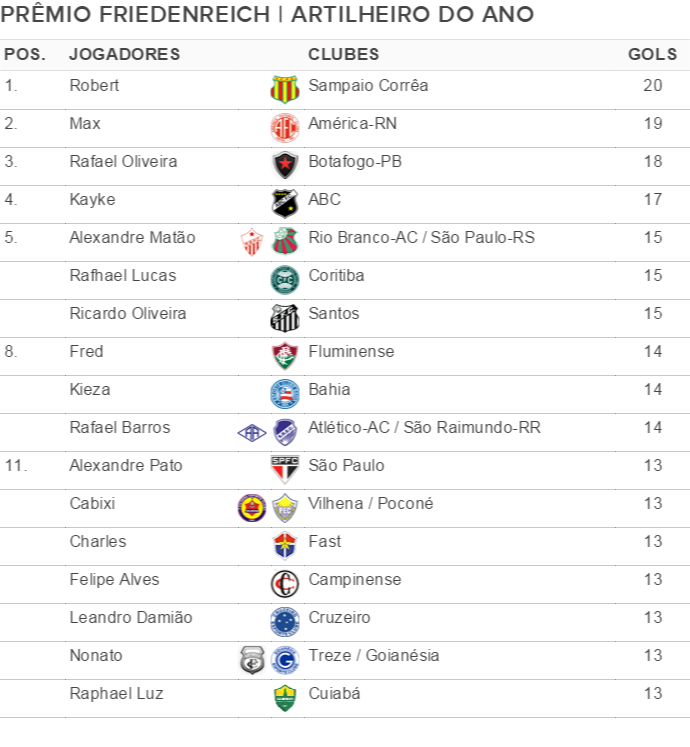Open the ABC club crest
This screenshot has height=747, width=690.
click(285, 203)
